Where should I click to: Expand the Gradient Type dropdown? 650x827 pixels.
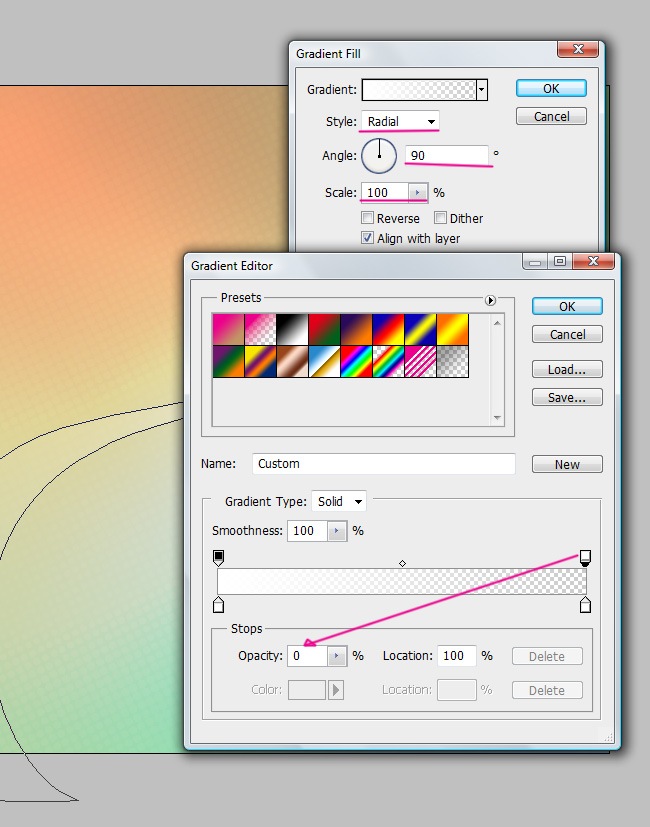[x=339, y=501]
